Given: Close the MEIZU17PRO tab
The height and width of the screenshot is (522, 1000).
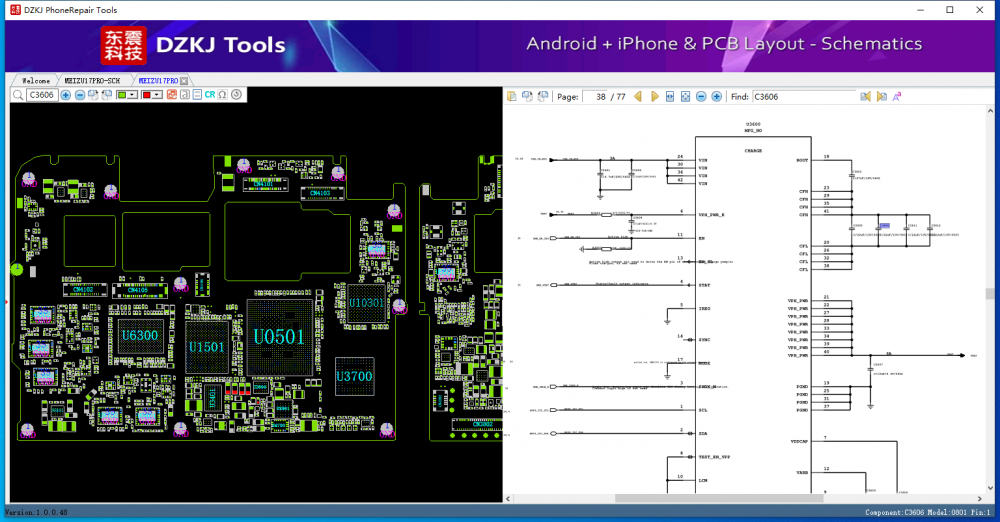Looking at the screenshot, I should point(184,80).
